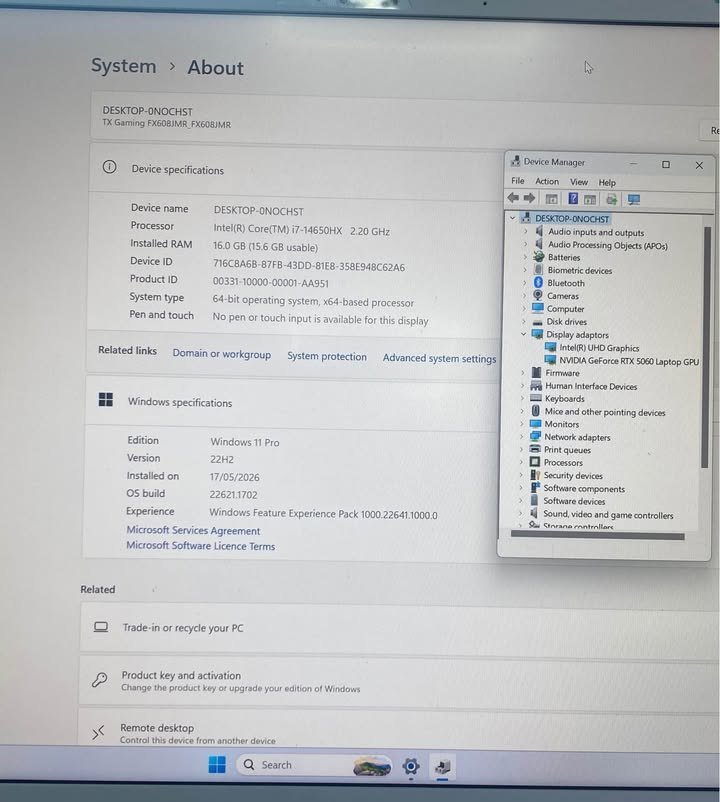Click the Keyboards category icon

pos(536,398)
